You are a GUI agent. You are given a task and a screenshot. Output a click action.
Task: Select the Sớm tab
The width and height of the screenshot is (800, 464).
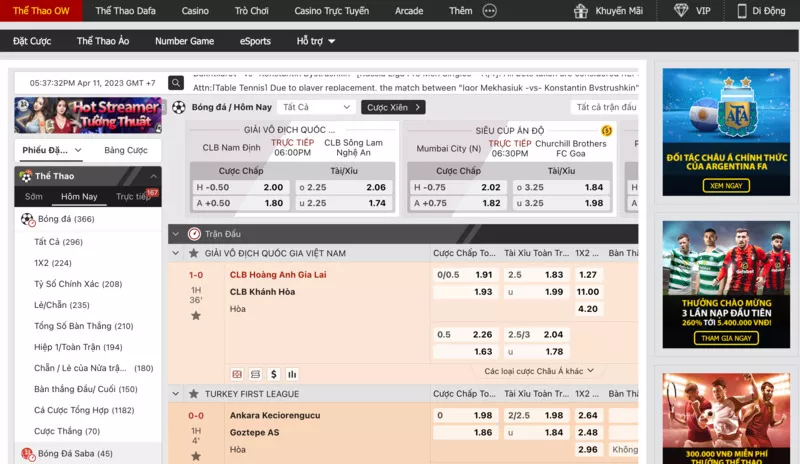coord(34,197)
